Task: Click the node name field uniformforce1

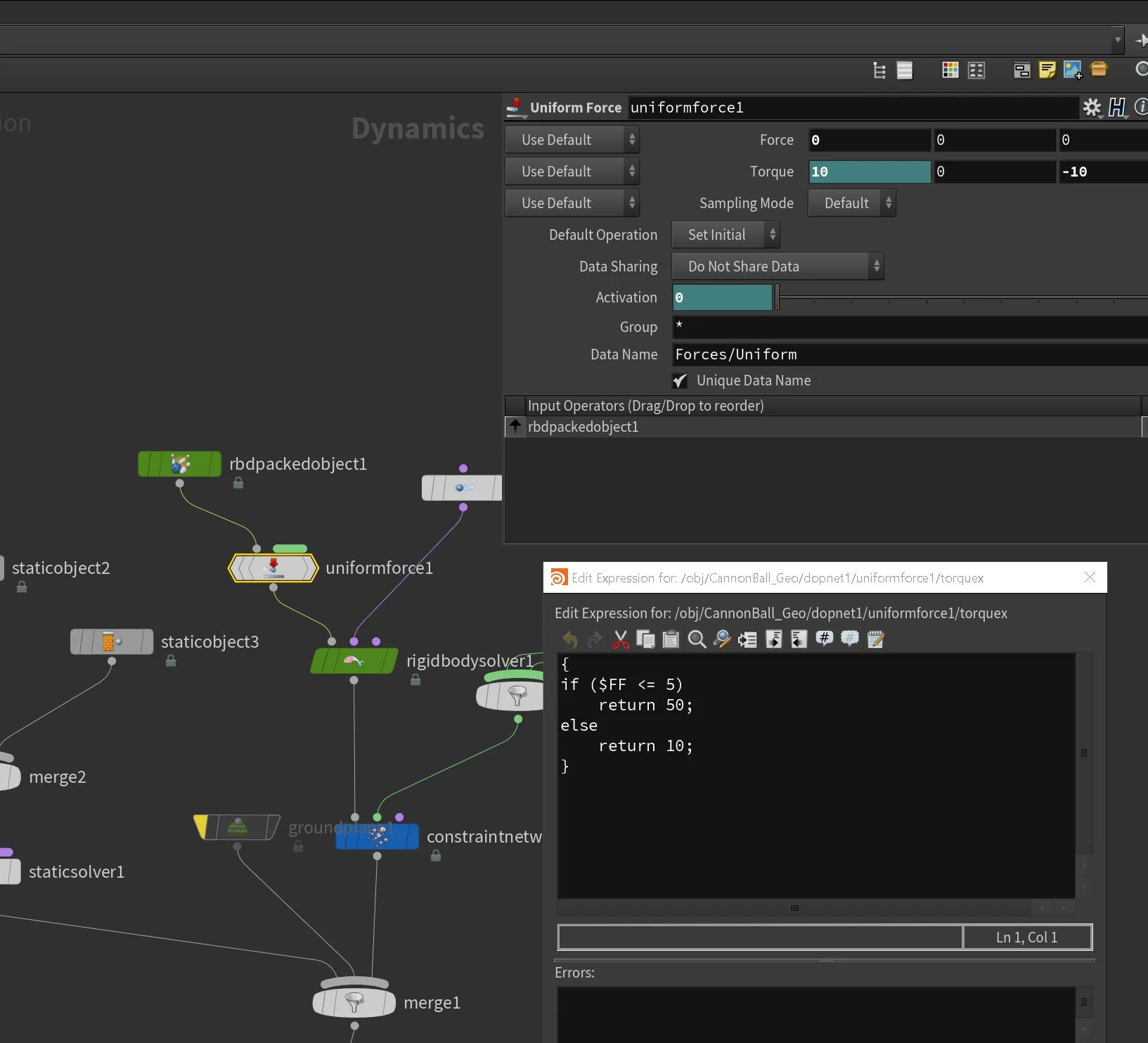Action: pyautogui.click(x=853, y=108)
